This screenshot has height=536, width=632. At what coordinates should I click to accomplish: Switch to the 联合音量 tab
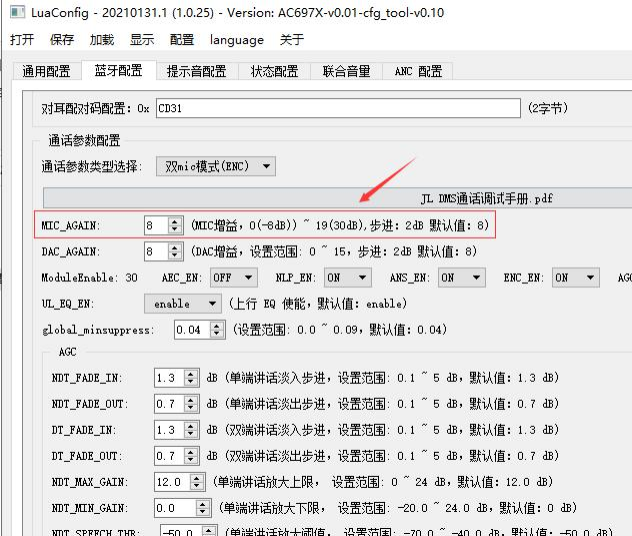347,71
